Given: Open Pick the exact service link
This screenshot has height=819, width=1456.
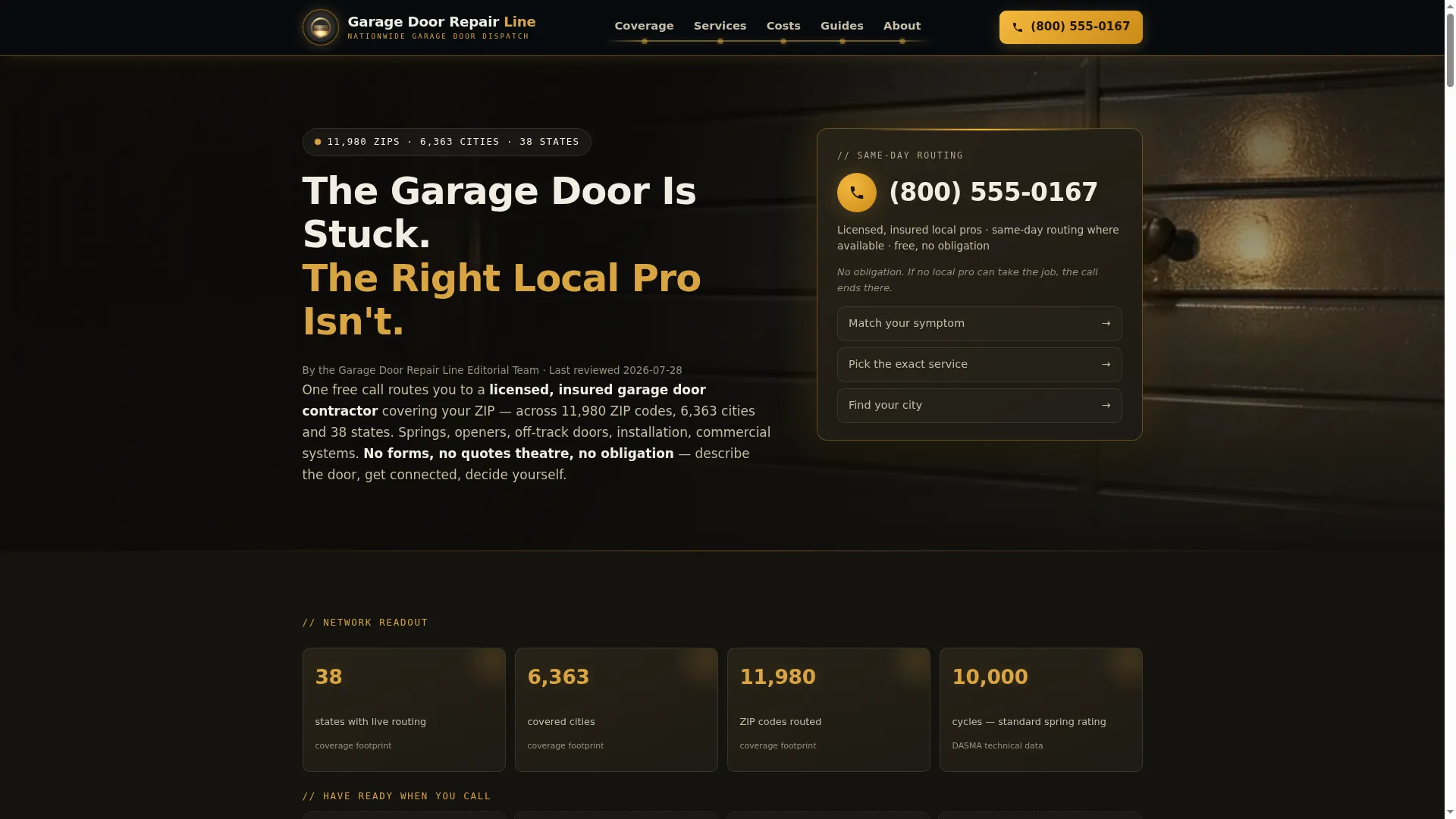Looking at the screenshot, I should (979, 365).
